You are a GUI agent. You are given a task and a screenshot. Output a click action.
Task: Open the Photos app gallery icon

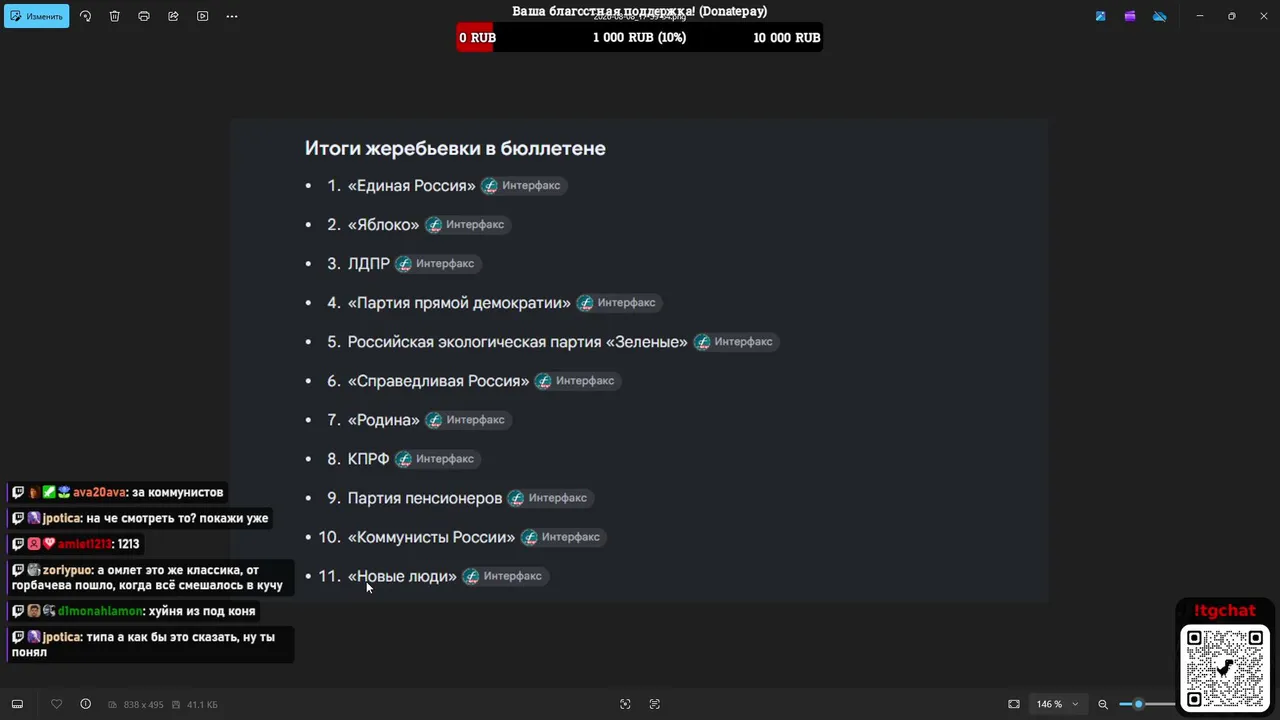(x=1101, y=16)
